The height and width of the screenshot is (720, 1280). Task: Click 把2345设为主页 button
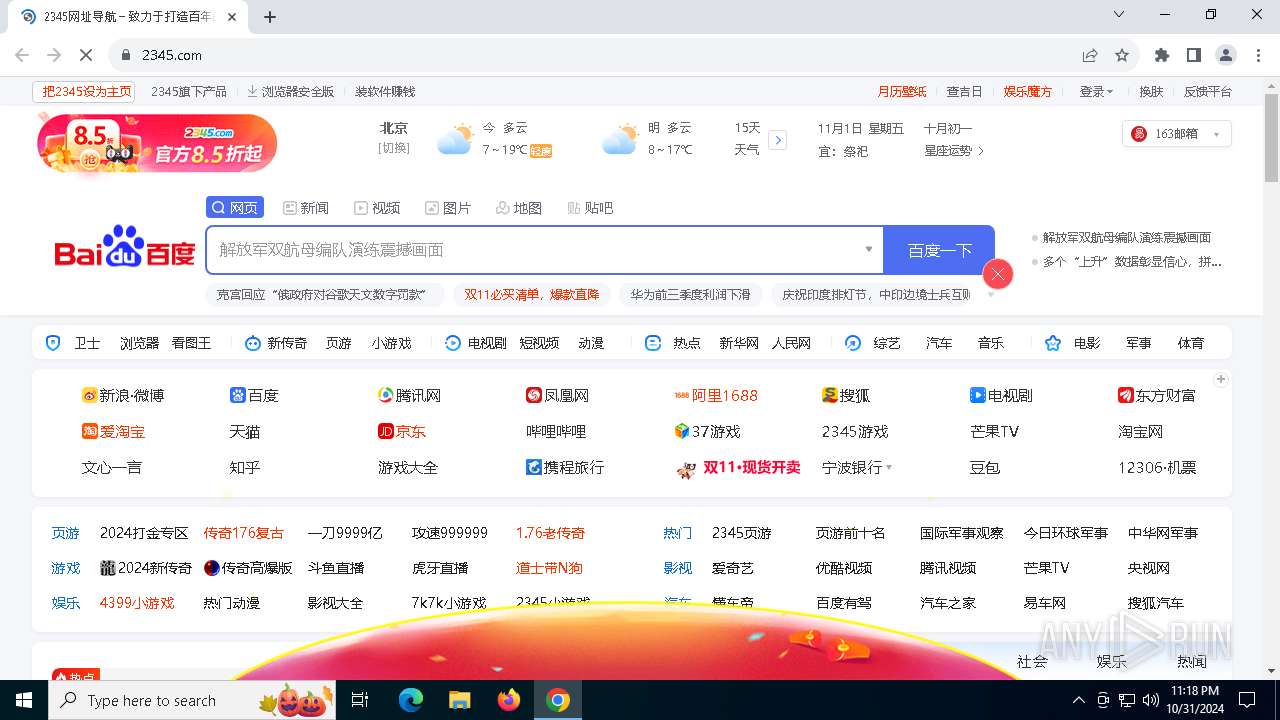coord(84,91)
